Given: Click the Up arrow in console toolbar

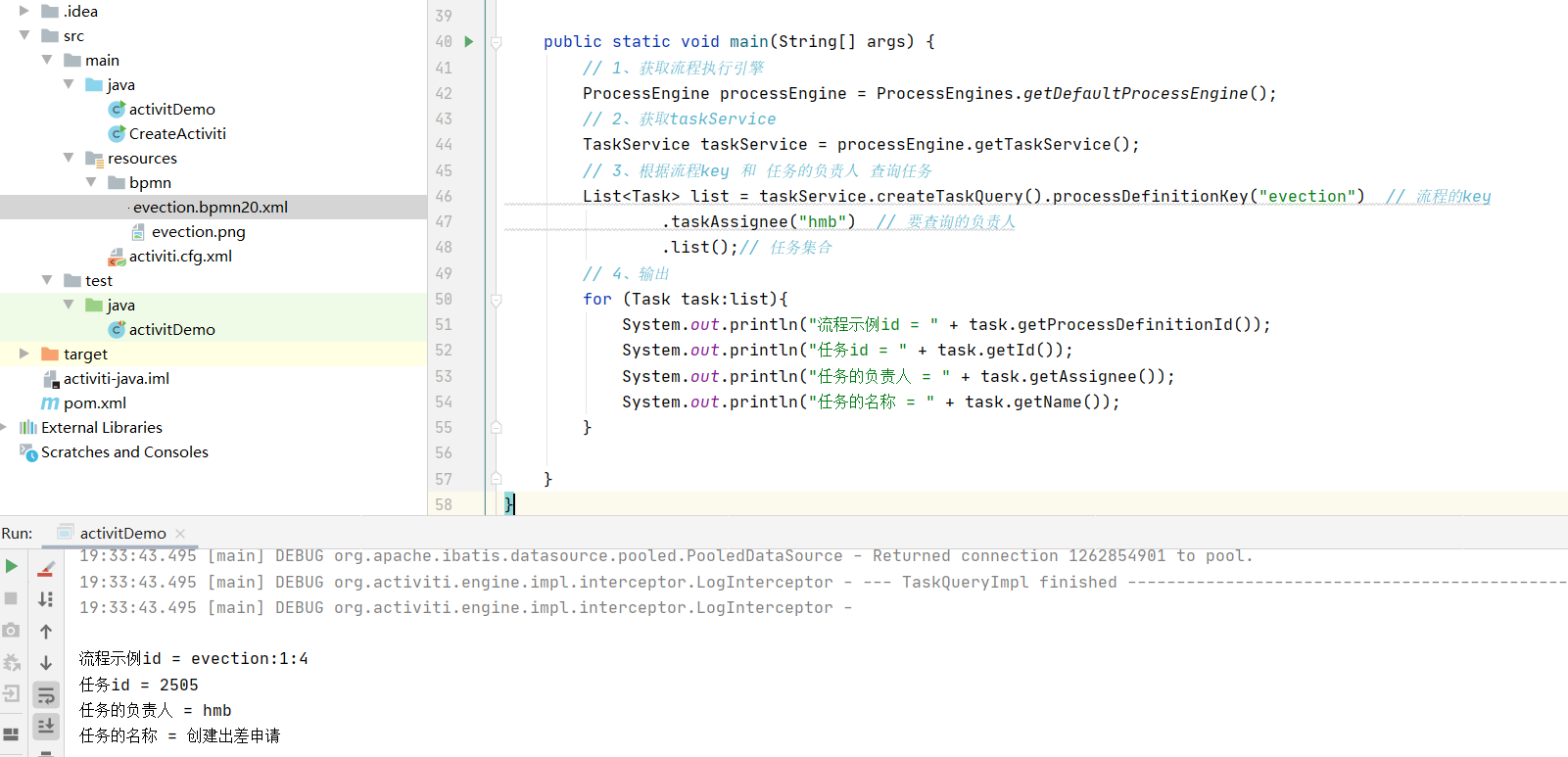Looking at the screenshot, I should click(x=46, y=632).
